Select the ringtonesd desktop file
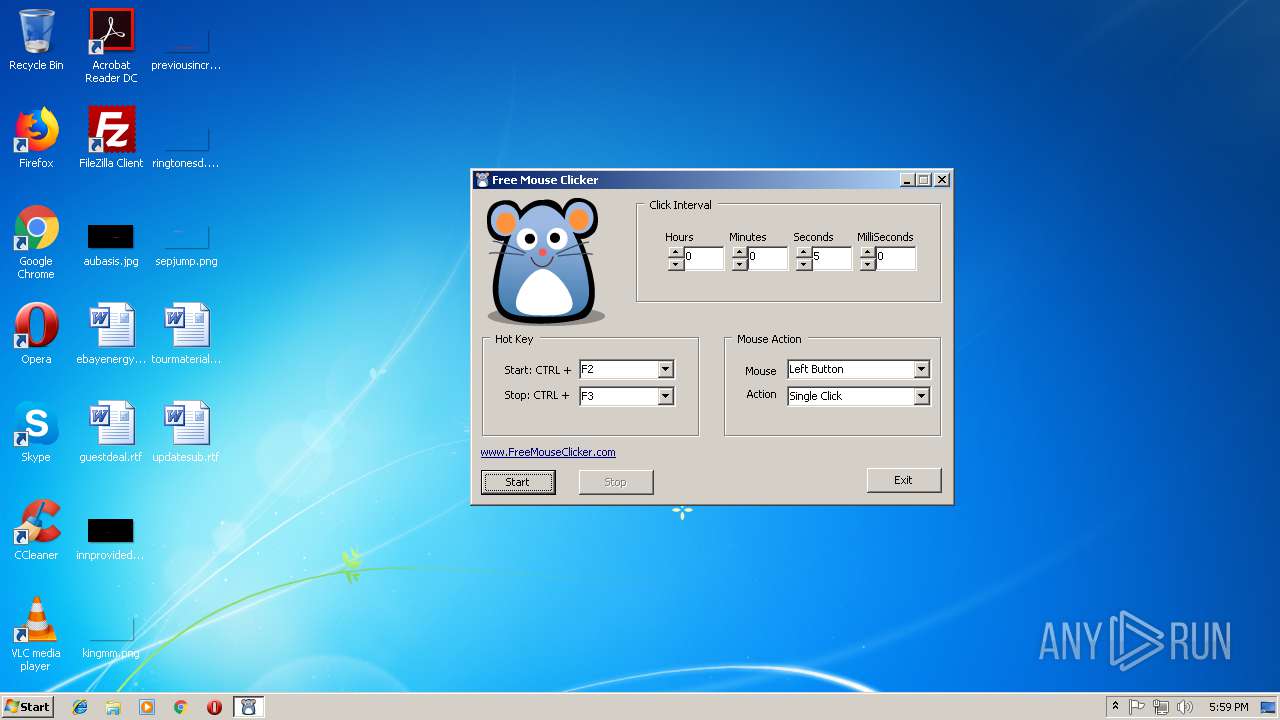Image resolution: width=1280 pixels, height=720 pixels. [186, 145]
